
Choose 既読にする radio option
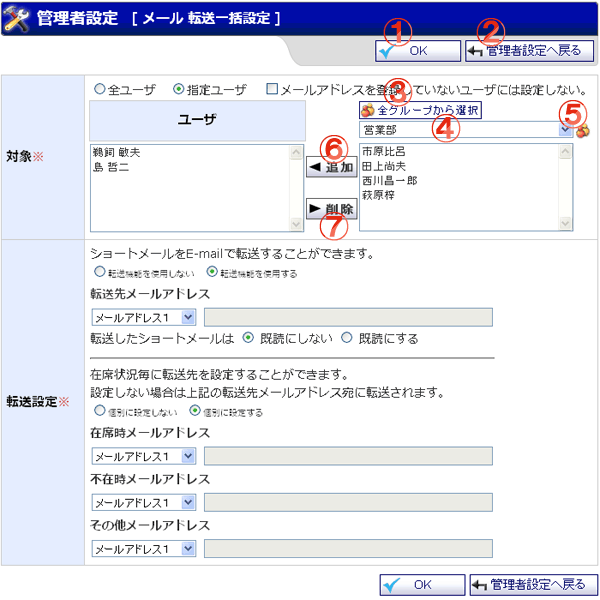pos(348,338)
